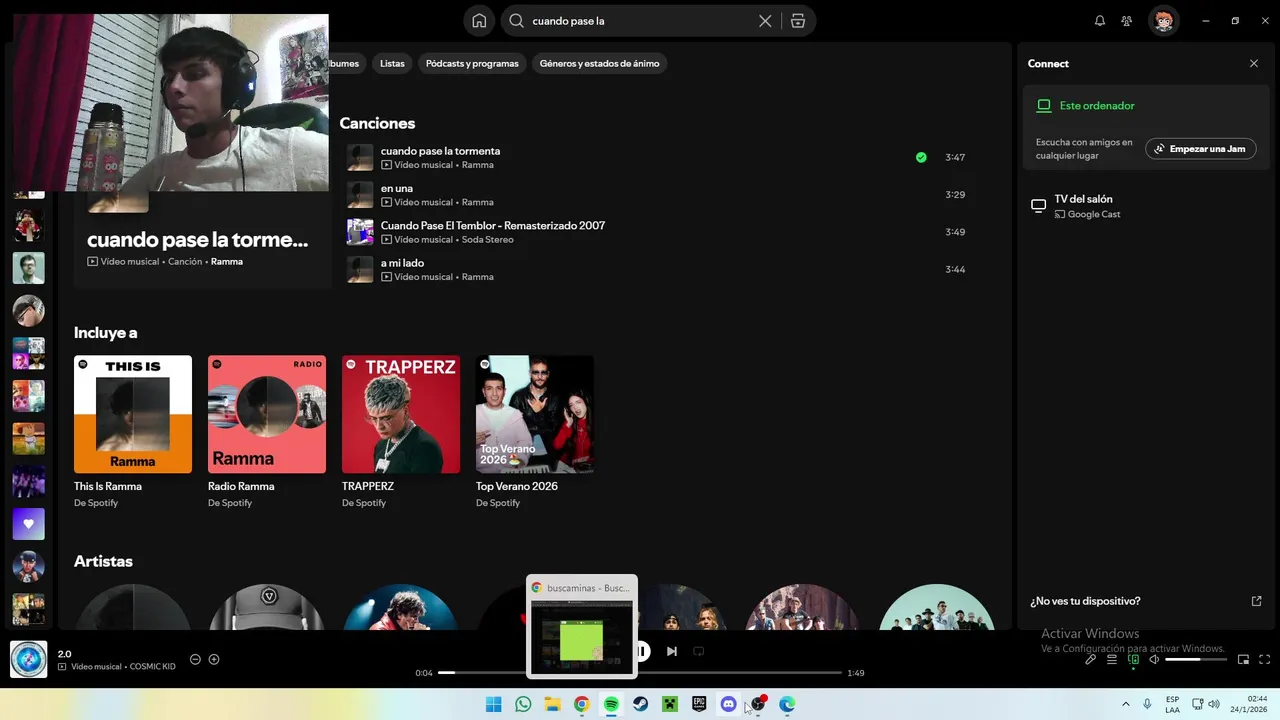Click the minus circle icon next to 2.0
This screenshot has height=720, width=1280.
[195, 659]
